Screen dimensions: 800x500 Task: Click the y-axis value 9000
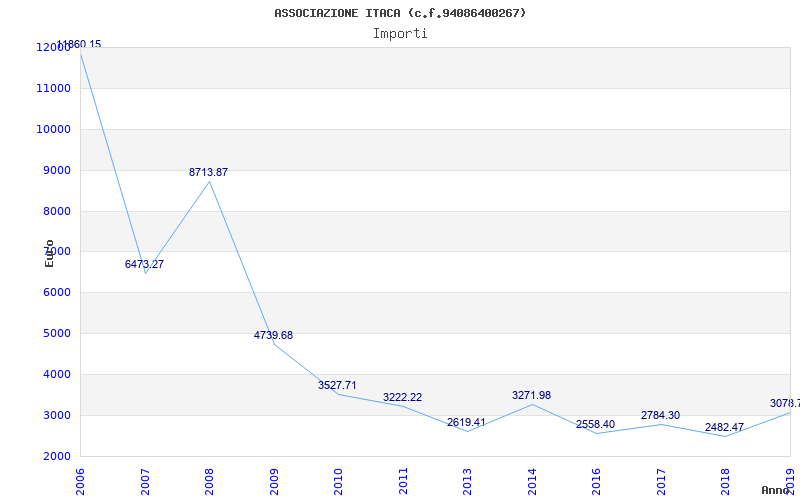click(x=56, y=170)
